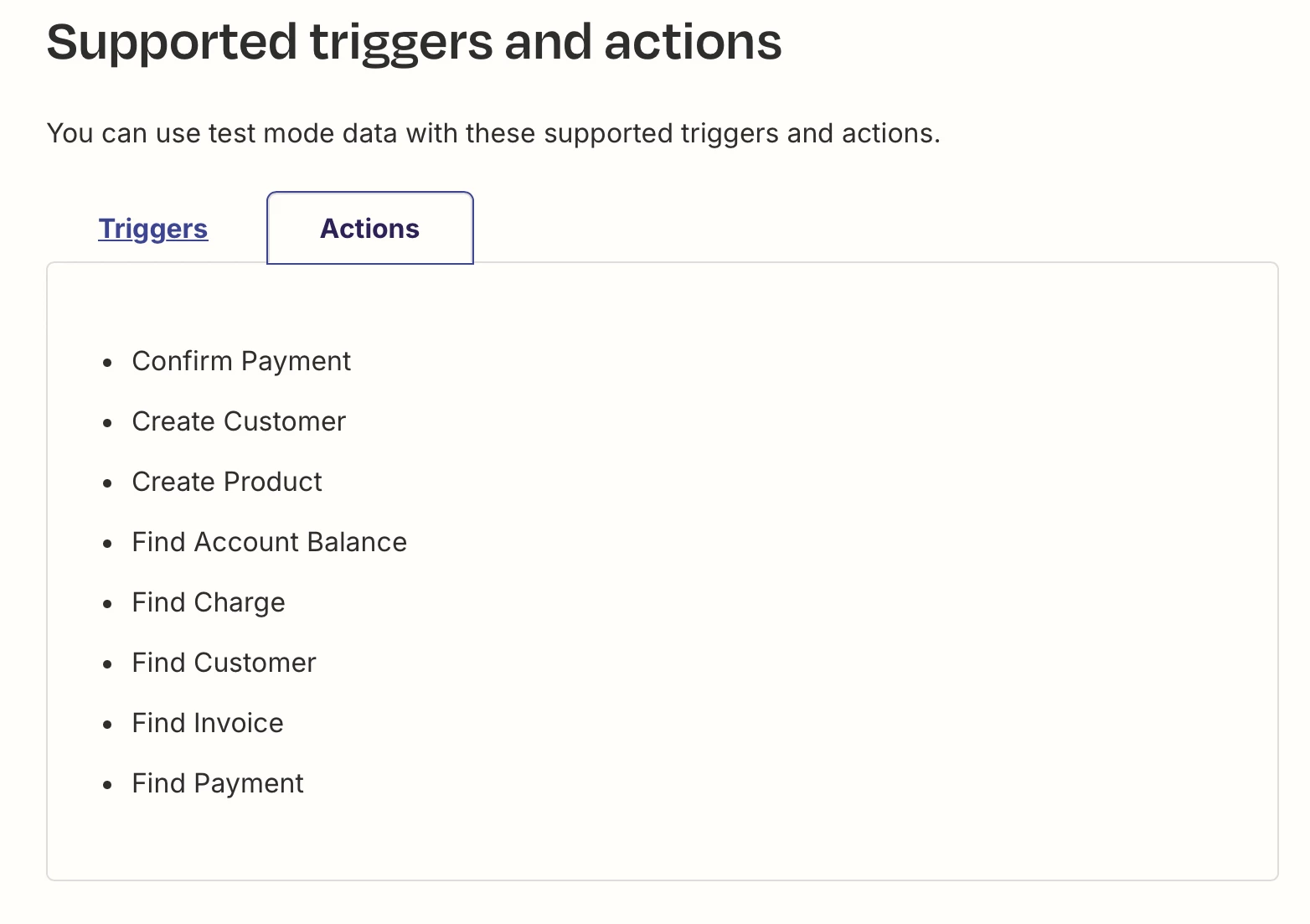Click the bullet beside Find Account Balance
The width and height of the screenshot is (1310, 924).
click(x=107, y=545)
